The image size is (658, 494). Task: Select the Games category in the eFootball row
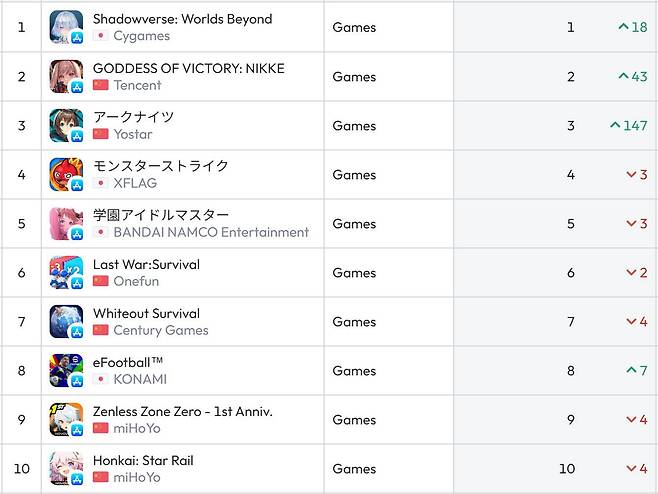(354, 371)
